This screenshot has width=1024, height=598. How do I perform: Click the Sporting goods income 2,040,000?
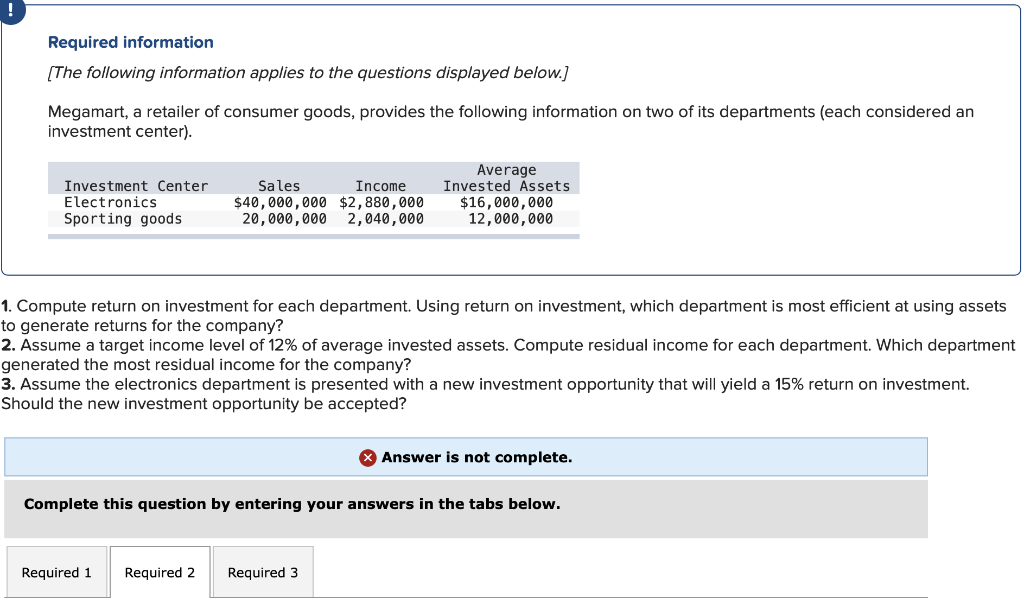coord(385,219)
